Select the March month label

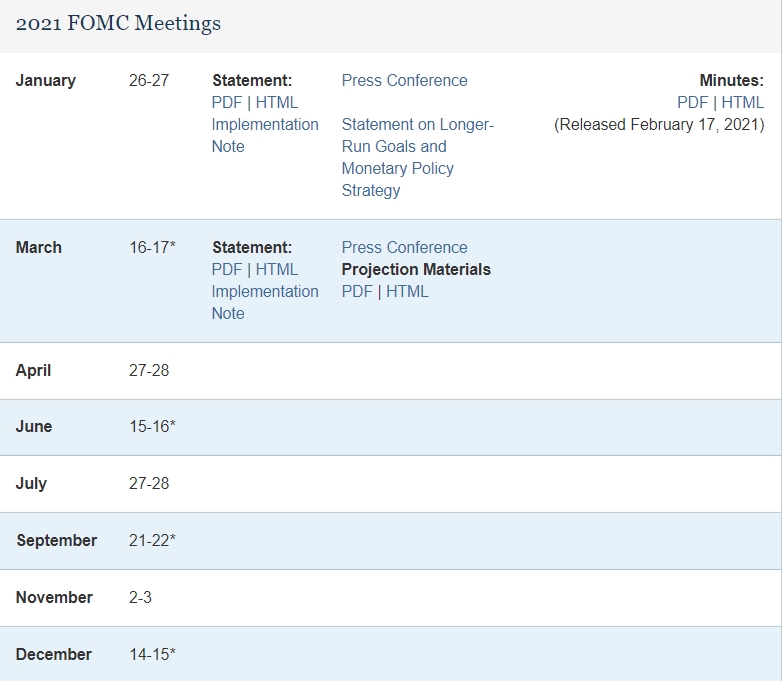coord(39,247)
